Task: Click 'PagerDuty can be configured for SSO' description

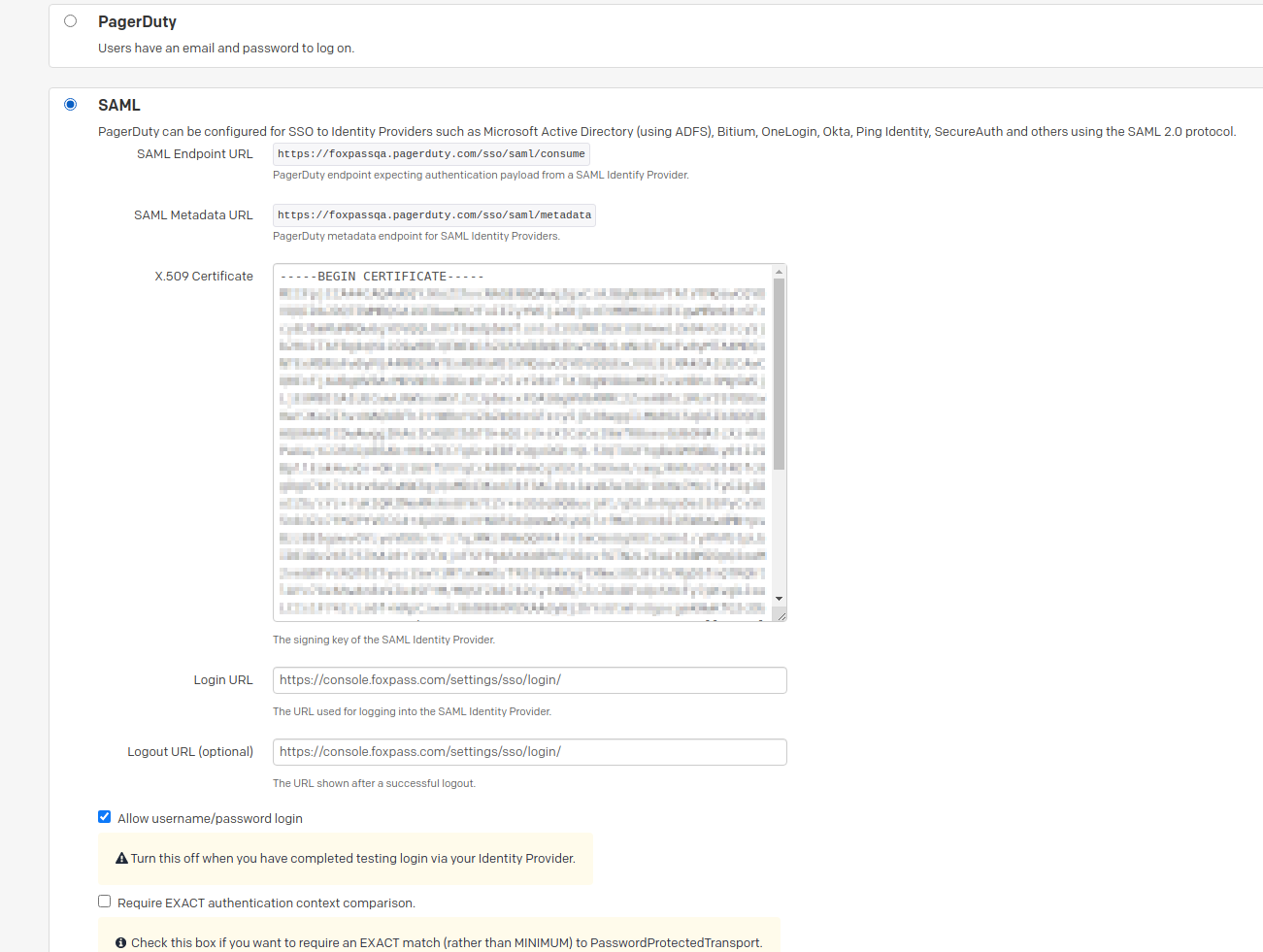Action: click(x=667, y=132)
